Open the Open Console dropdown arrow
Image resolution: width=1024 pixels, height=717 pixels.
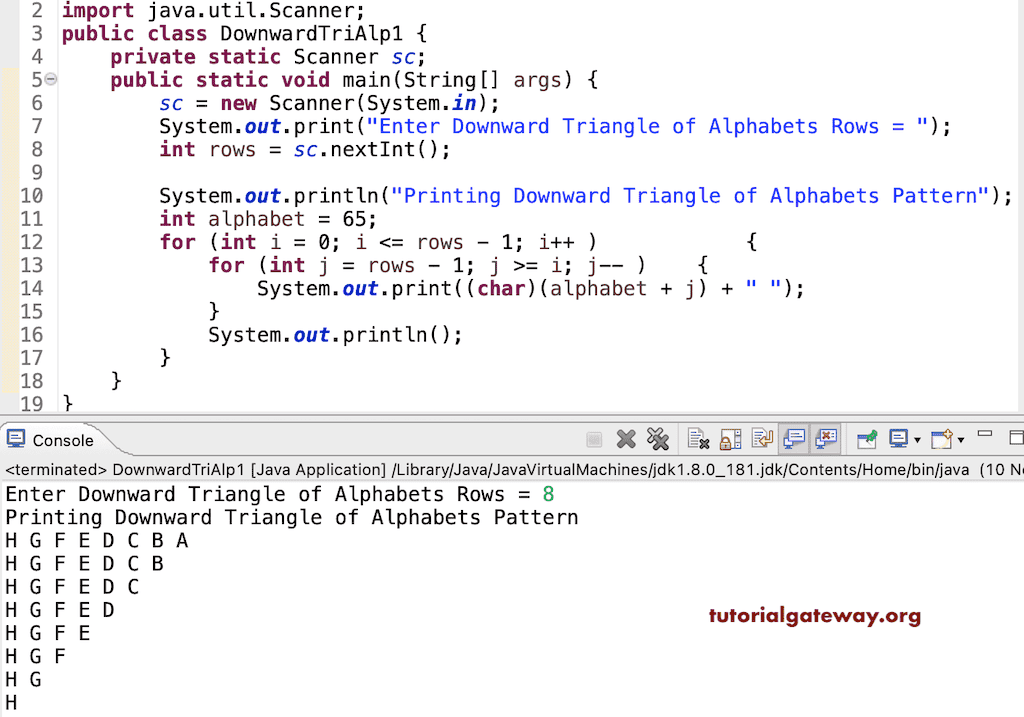(961, 439)
